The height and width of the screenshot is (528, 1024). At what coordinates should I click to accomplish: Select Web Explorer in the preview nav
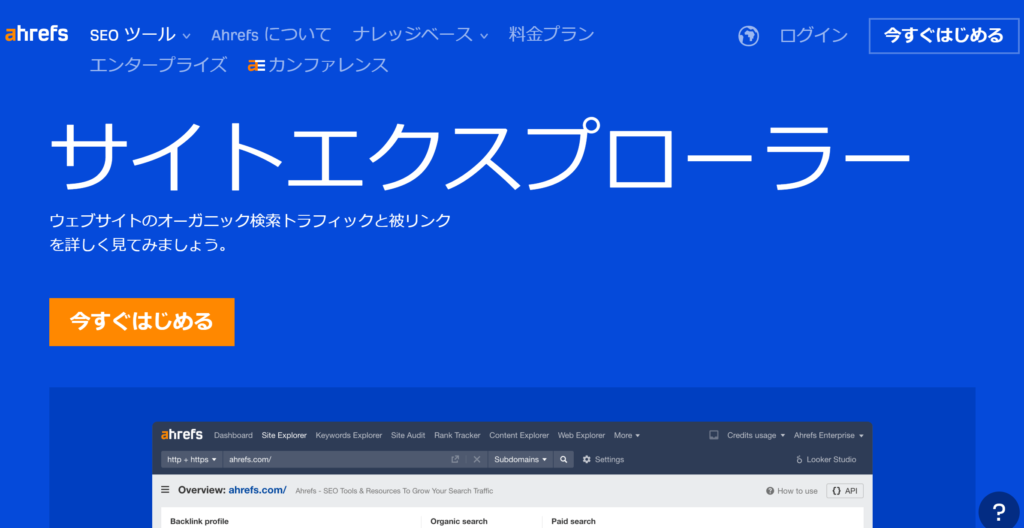(581, 435)
